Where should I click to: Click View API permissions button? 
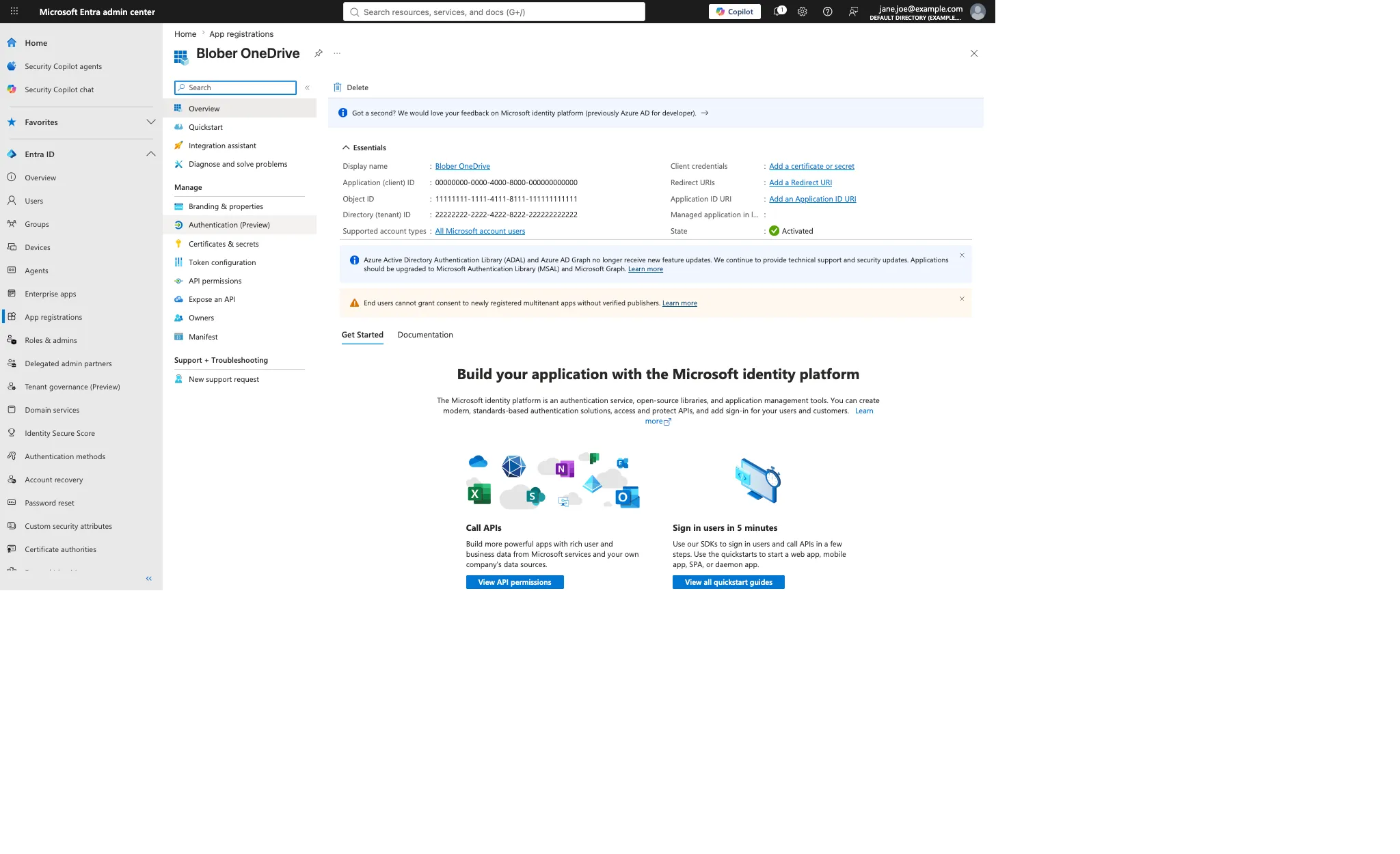(x=515, y=582)
